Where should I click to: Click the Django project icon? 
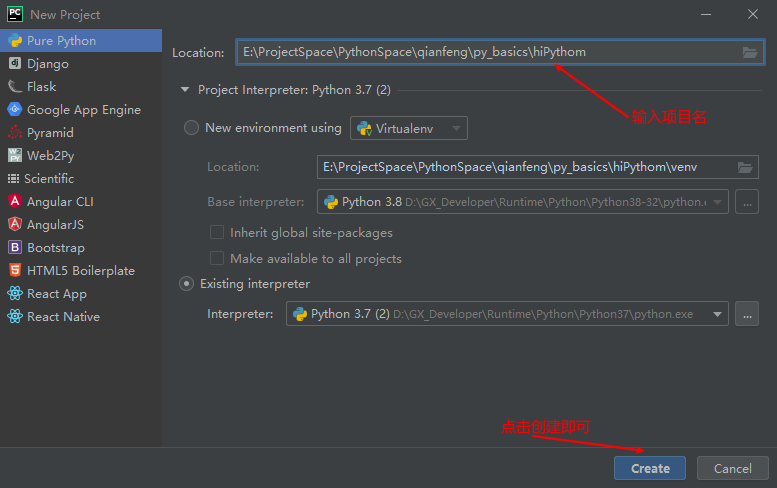(x=15, y=63)
